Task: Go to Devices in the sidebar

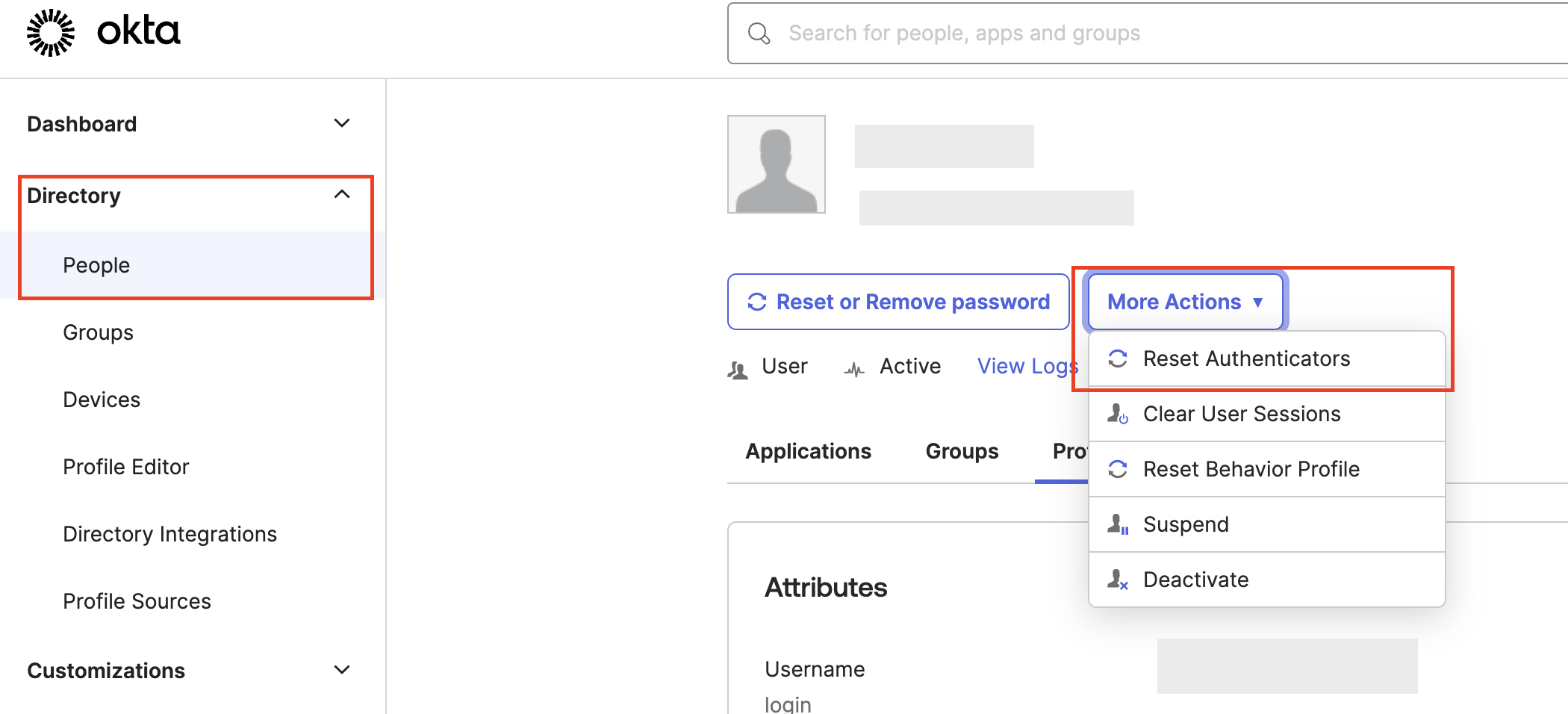Action: pyautogui.click(x=102, y=400)
